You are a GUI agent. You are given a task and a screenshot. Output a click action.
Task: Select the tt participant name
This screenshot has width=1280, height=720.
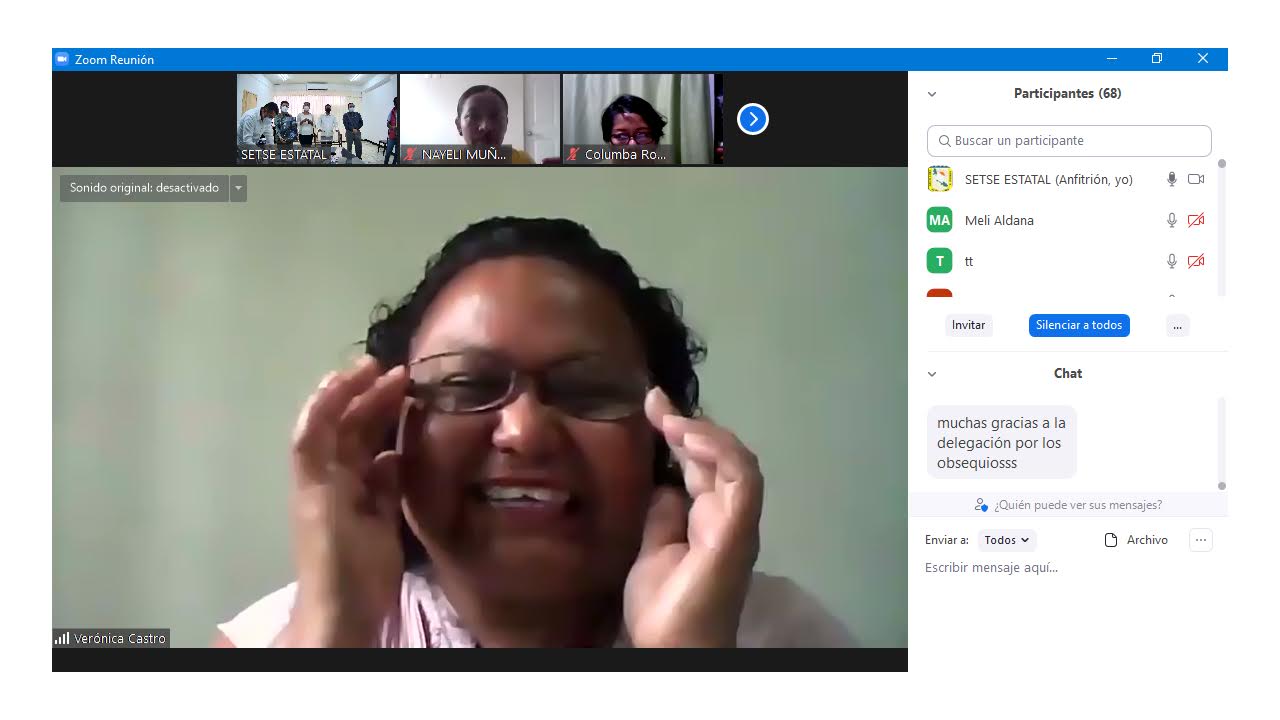click(x=969, y=261)
